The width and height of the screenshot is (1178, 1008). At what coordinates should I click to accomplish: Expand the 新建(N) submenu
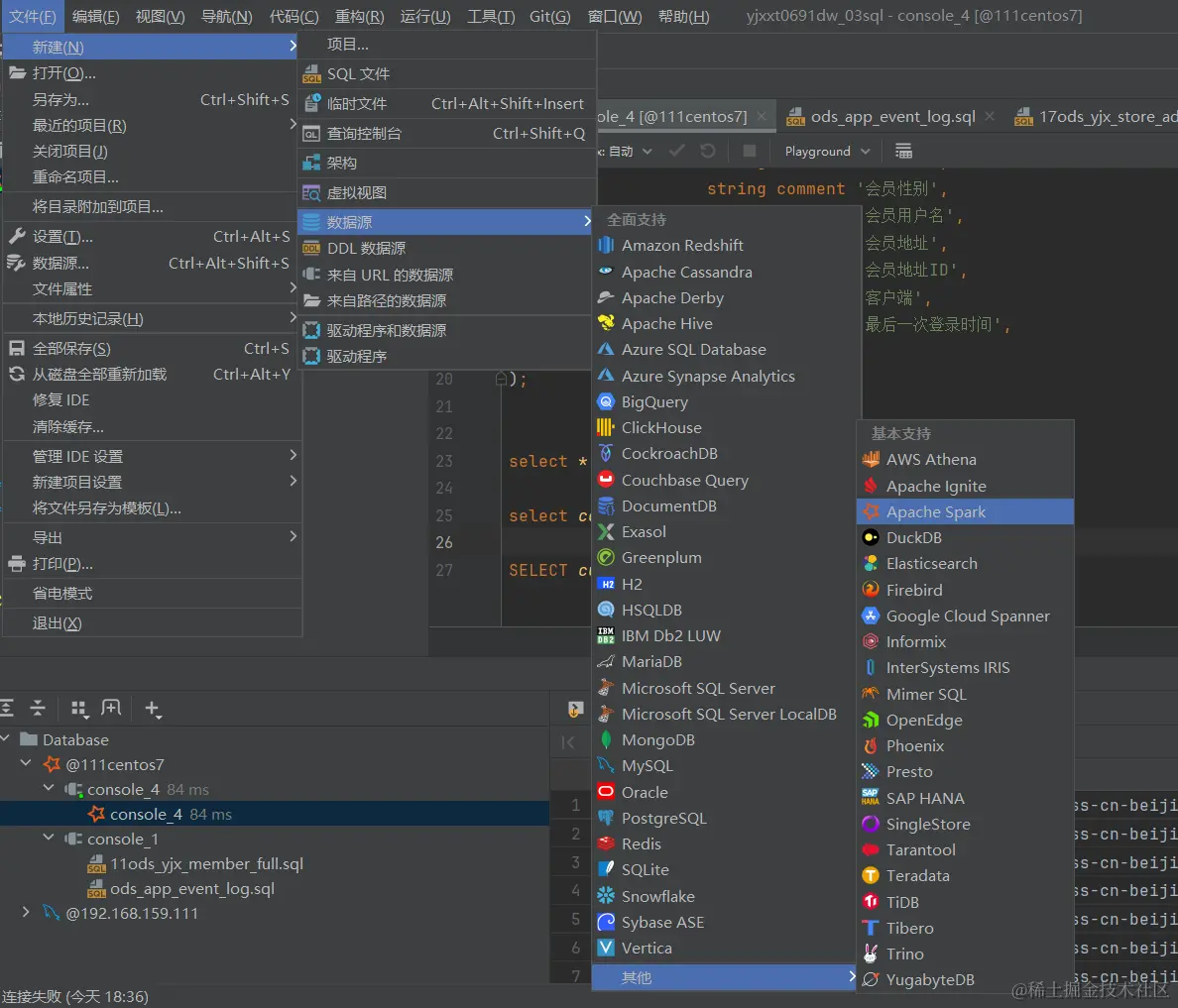tap(151, 47)
